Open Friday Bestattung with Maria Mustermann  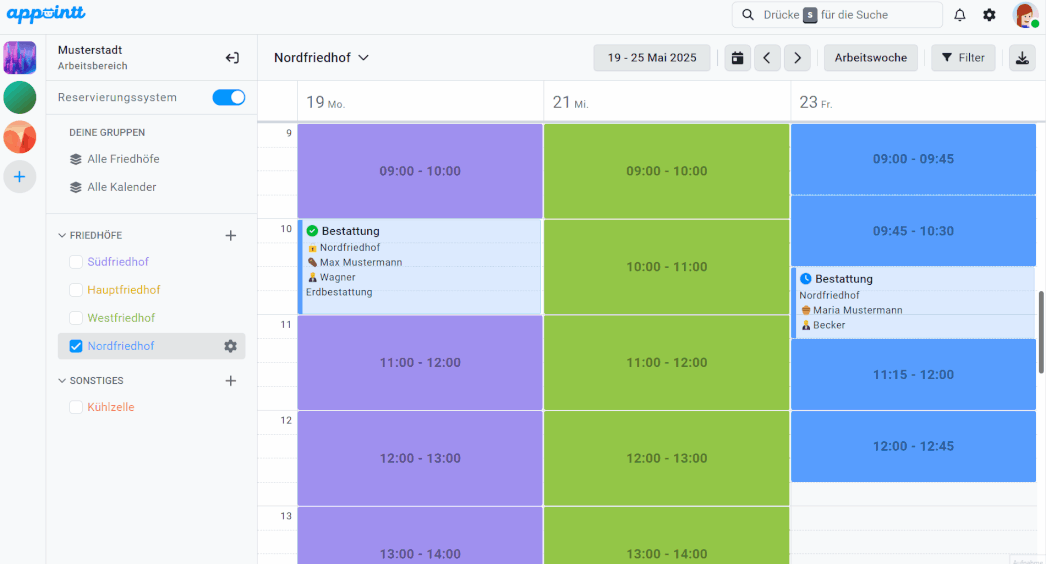click(x=913, y=302)
